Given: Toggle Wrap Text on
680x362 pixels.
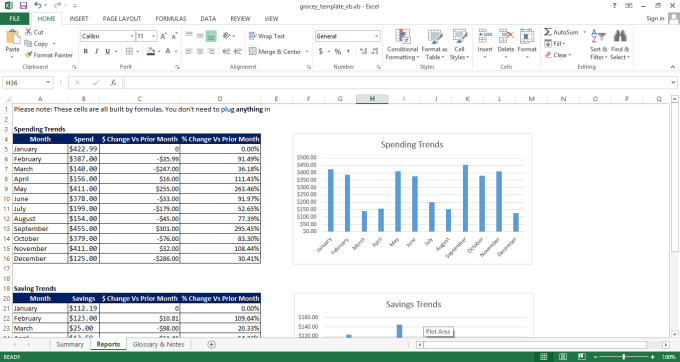Looking at the screenshot, I should coord(267,36).
